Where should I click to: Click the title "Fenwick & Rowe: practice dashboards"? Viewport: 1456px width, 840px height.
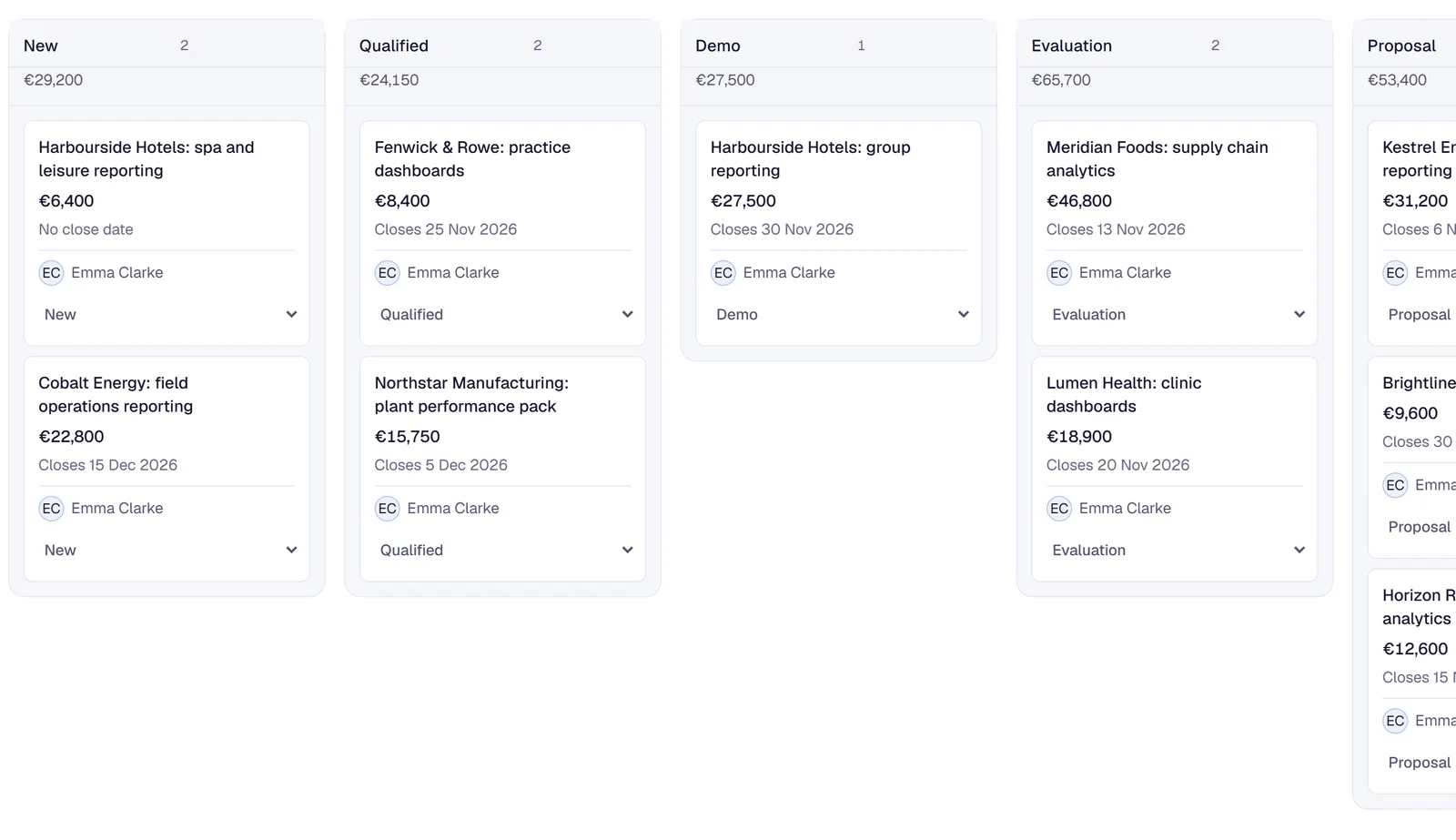point(472,159)
